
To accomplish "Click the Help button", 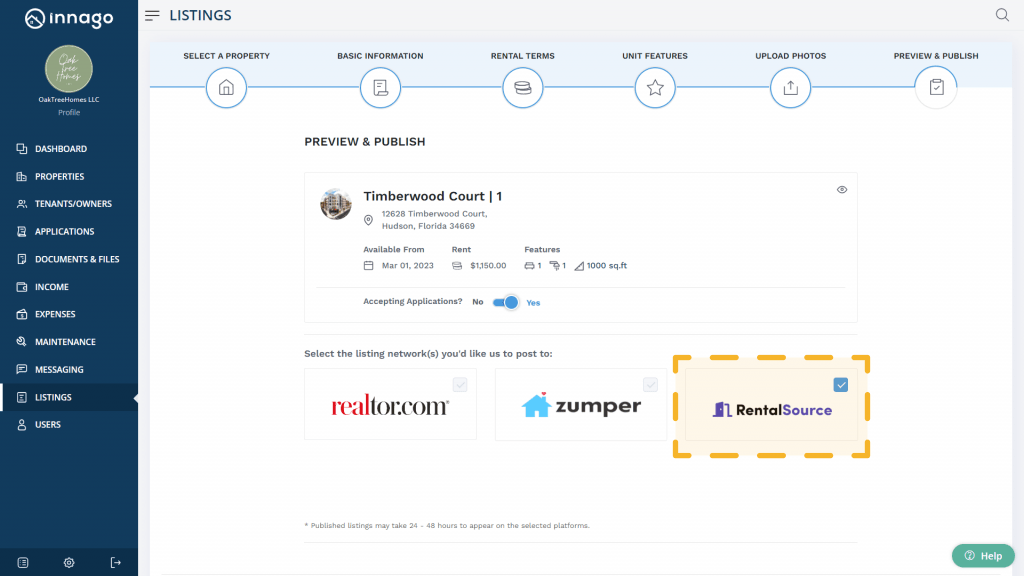I will point(983,556).
